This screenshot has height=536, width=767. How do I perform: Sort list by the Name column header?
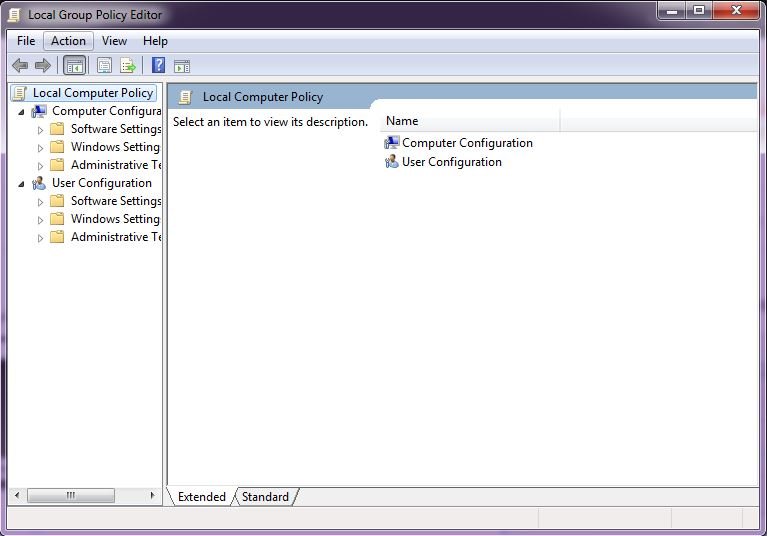pos(470,121)
